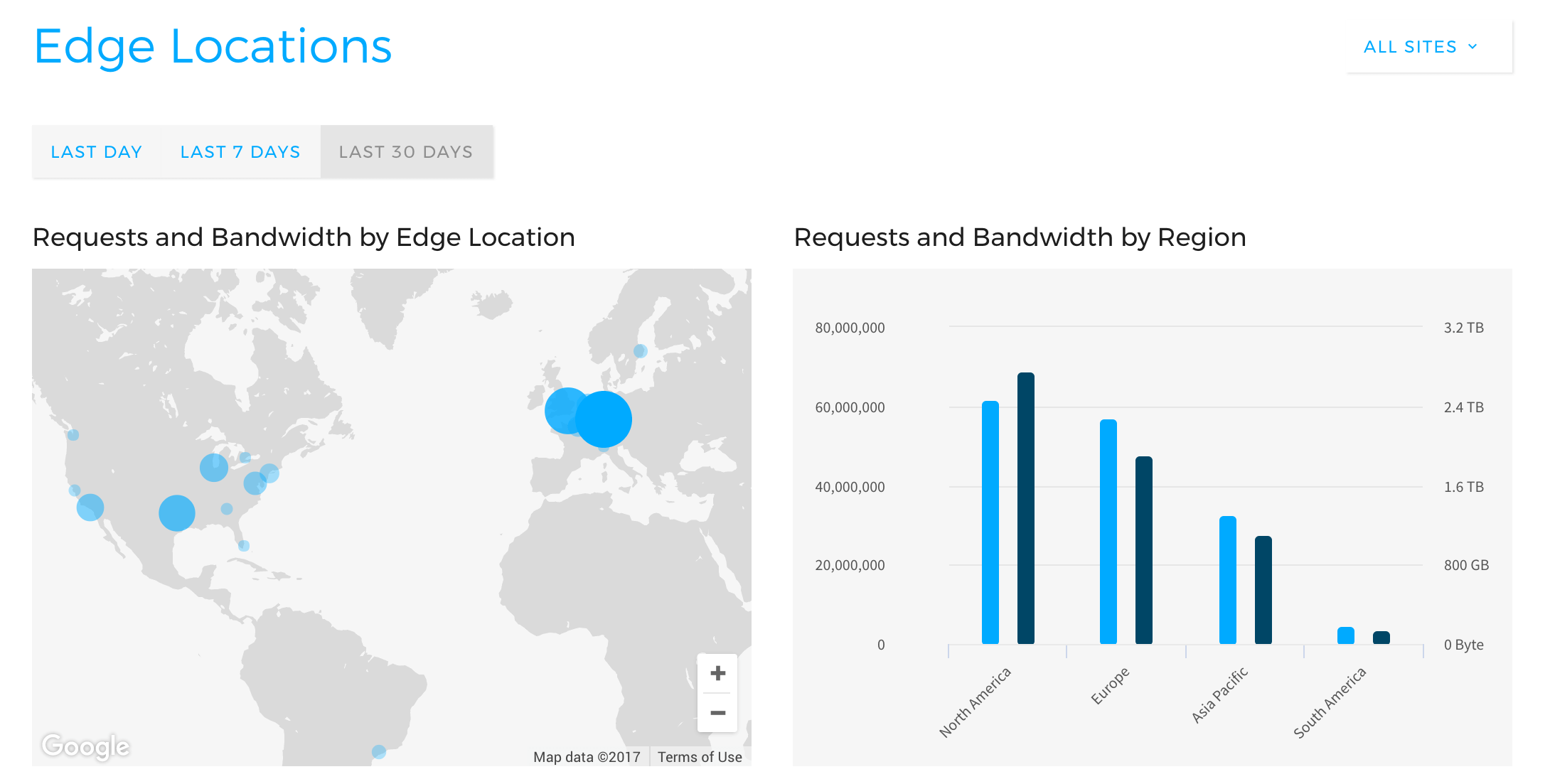Click South America light blue requests bar
This screenshot has width=1550, height=784.
(1346, 635)
